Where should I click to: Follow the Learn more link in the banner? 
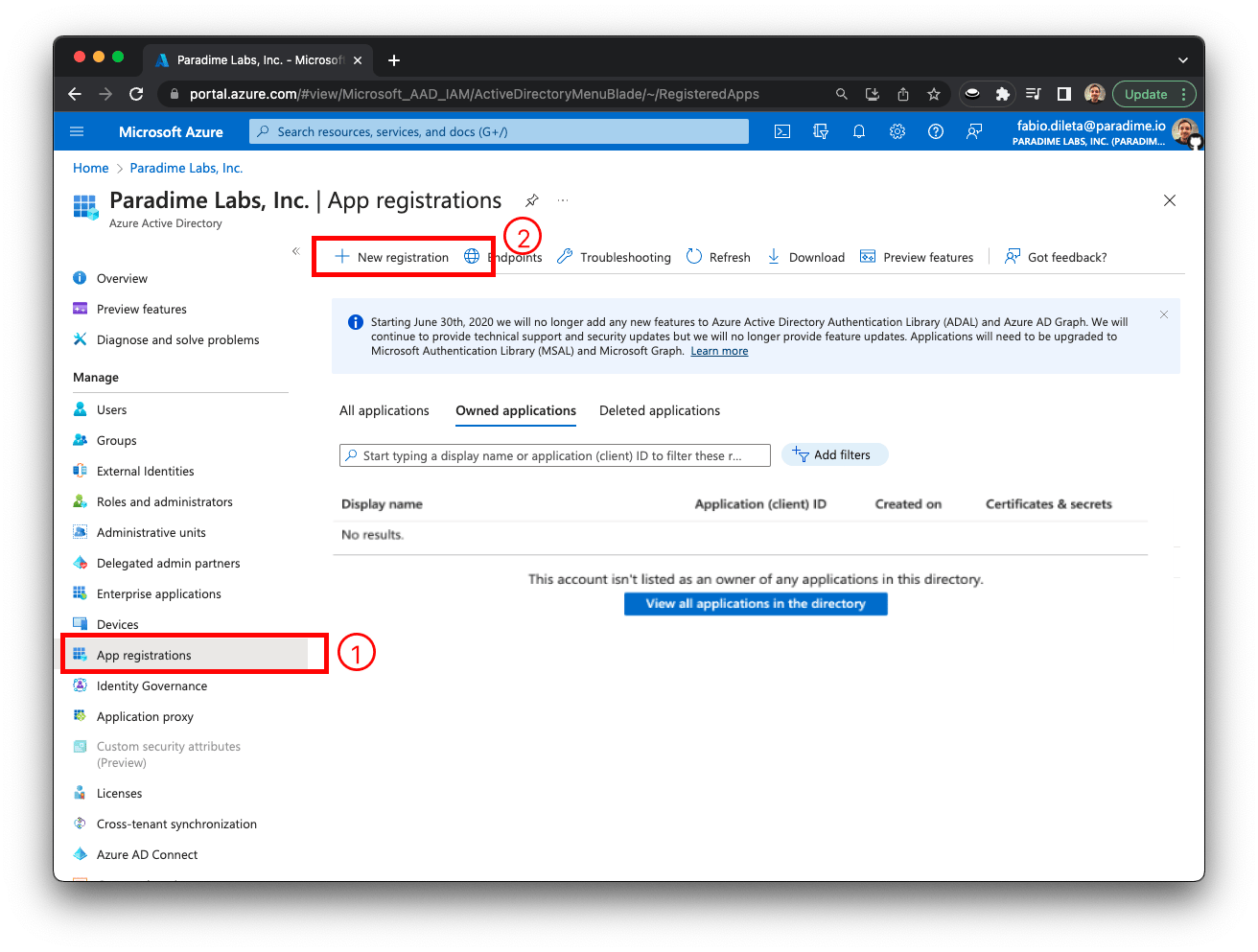coord(719,351)
